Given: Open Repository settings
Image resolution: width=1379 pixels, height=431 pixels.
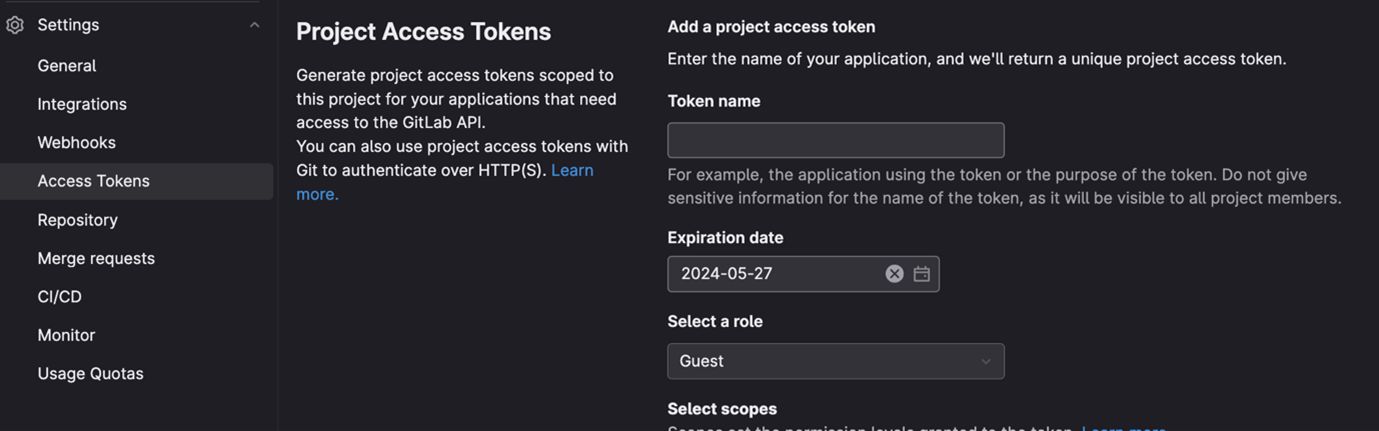Looking at the screenshot, I should pos(78,220).
